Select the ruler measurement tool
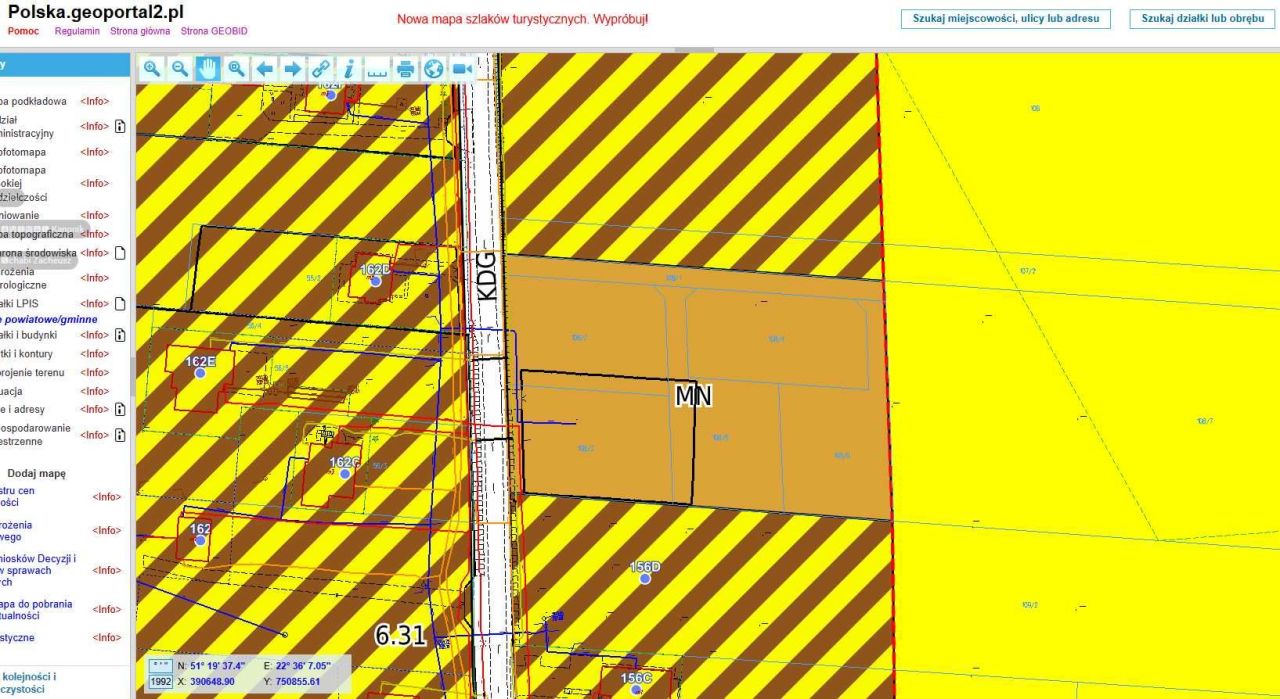1280x699 pixels. [x=377, y=68]
